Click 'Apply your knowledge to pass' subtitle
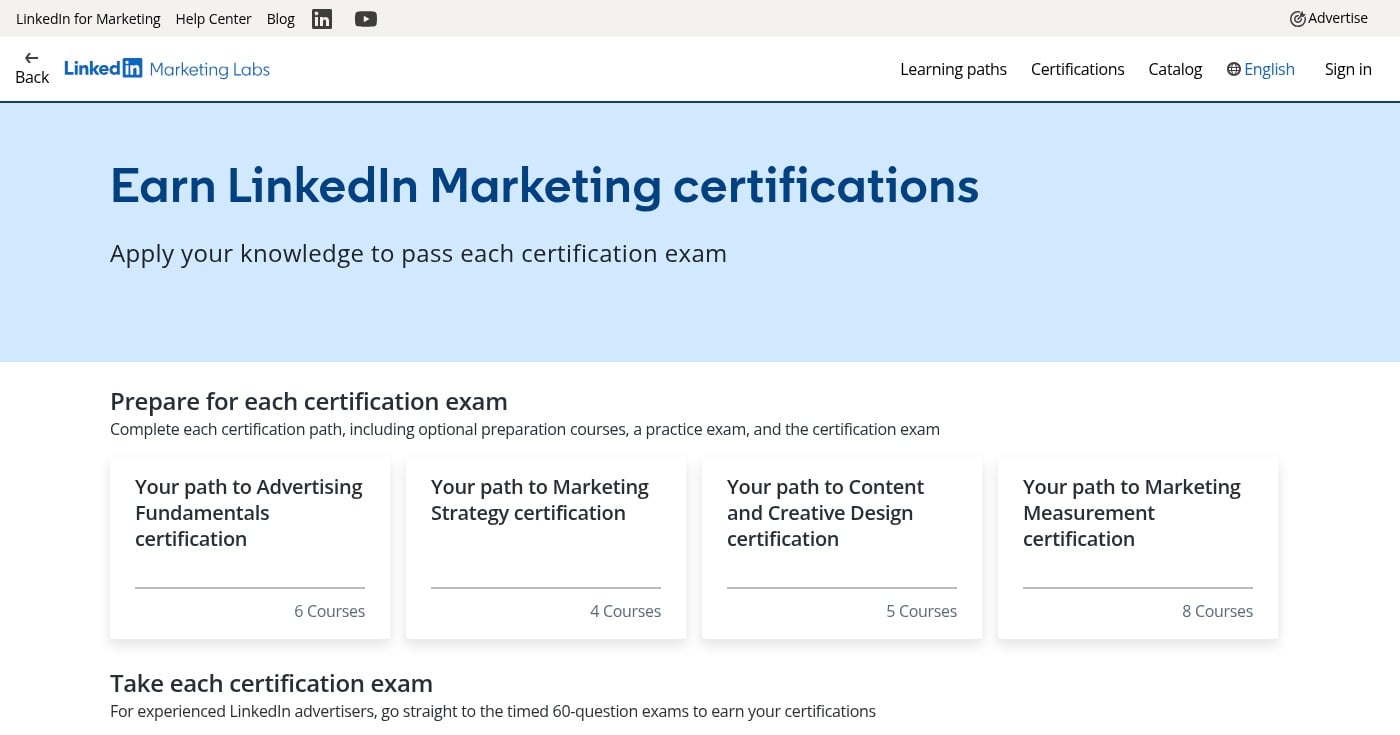Image resolution: width=1400 pixels, height=735 pixels. coord(418,254)
